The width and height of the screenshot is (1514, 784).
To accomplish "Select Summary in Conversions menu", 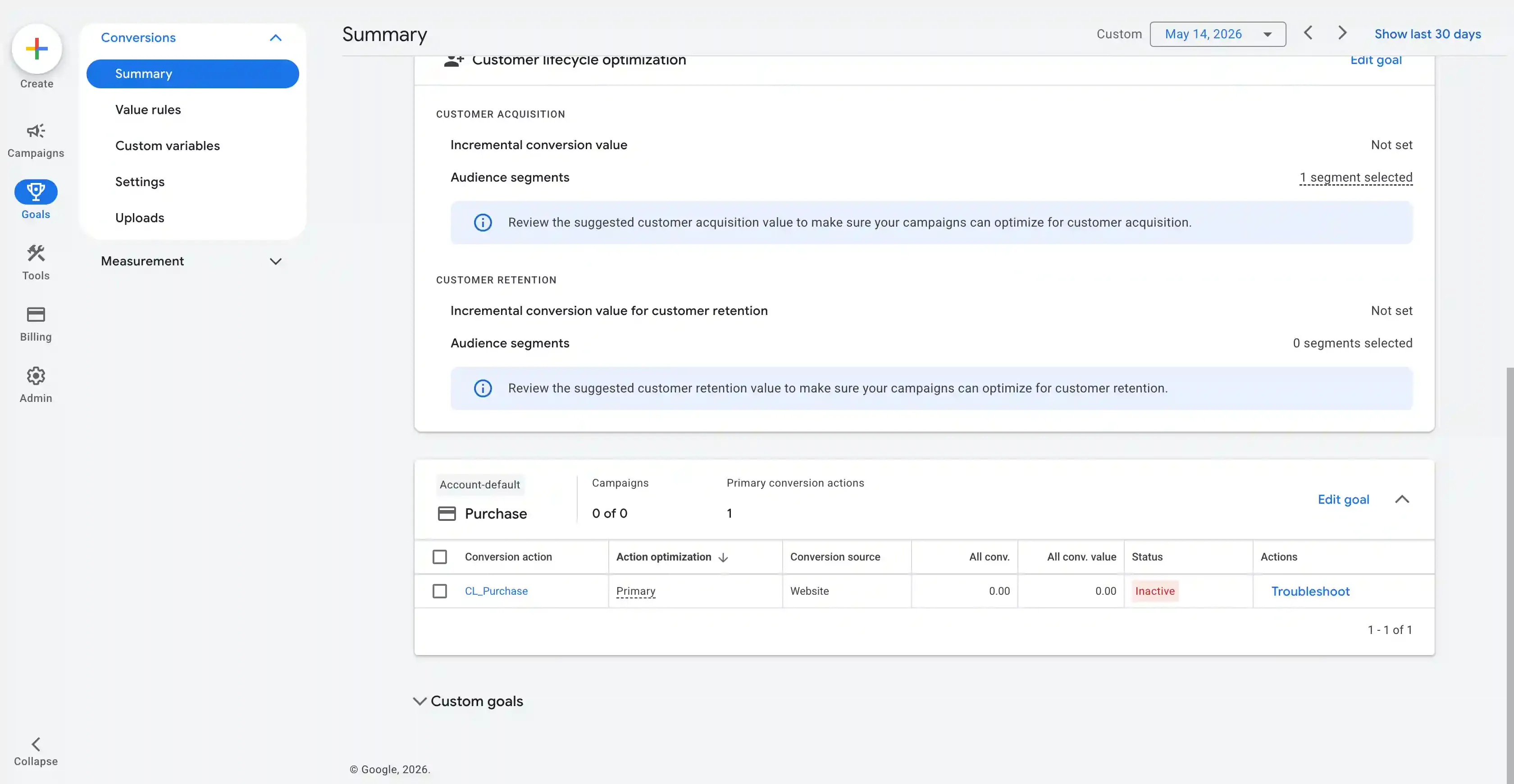I will coord(193,74).
